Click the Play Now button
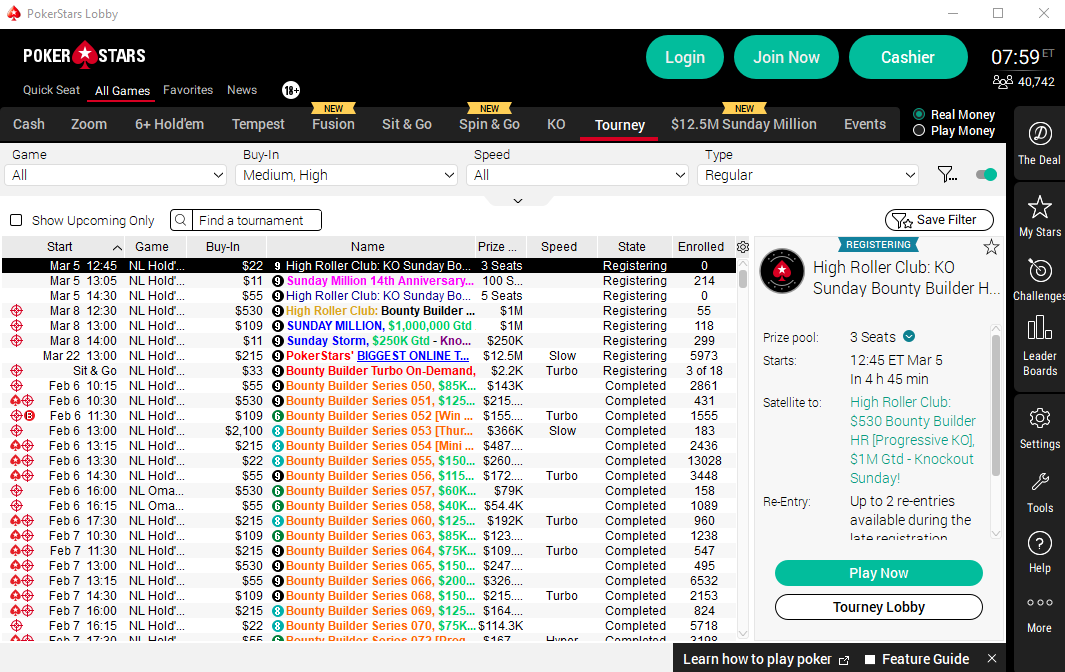The image size is (1065, 672). 878,573
